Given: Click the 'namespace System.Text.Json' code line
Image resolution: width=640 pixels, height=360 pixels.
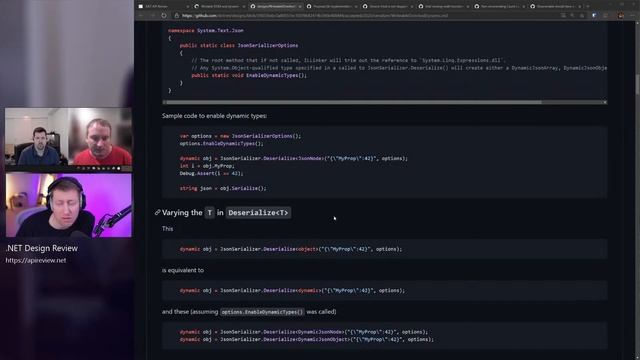Looking at the screenshot, I should click(206, 31).
